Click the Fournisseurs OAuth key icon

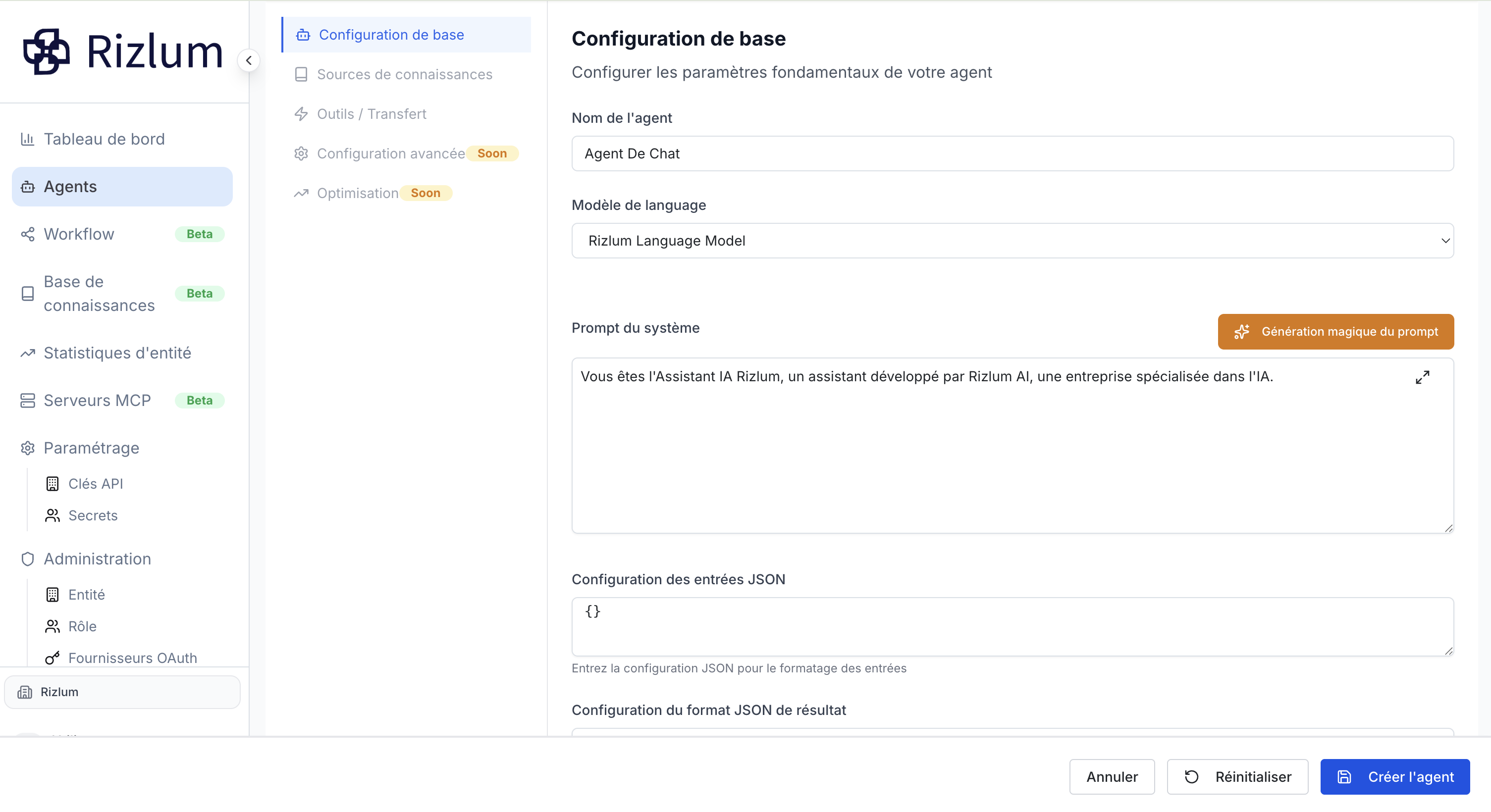tap(52, 658)
